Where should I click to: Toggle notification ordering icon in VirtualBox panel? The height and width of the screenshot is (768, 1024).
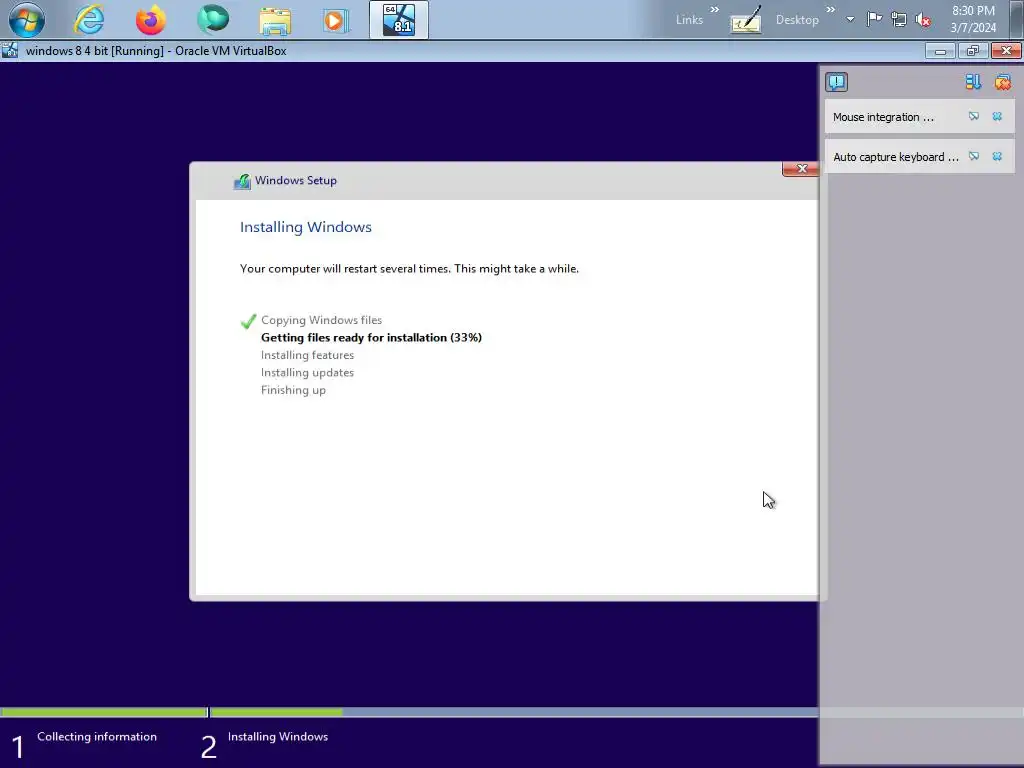973,82
